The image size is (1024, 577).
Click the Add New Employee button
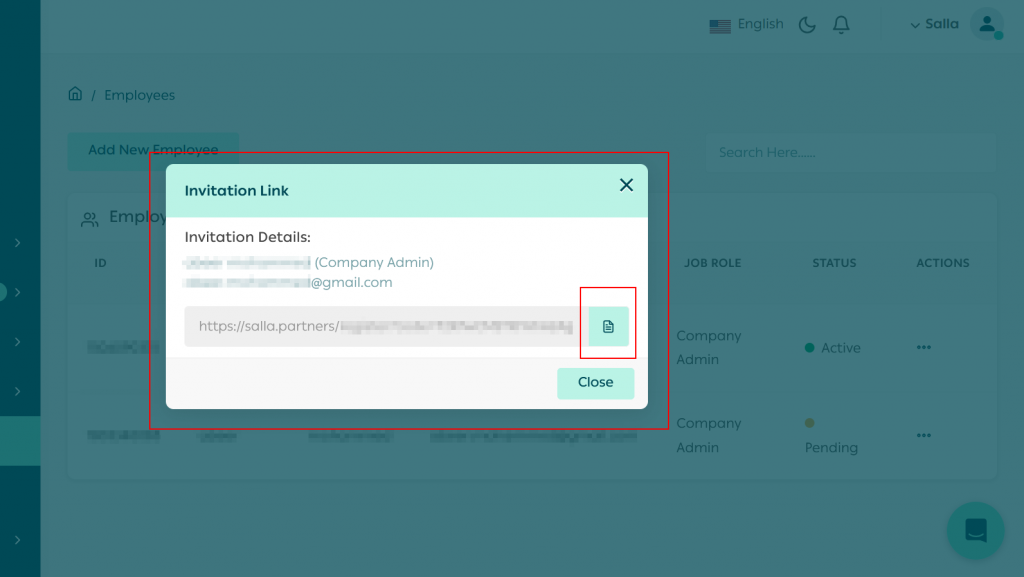point(153,150)
